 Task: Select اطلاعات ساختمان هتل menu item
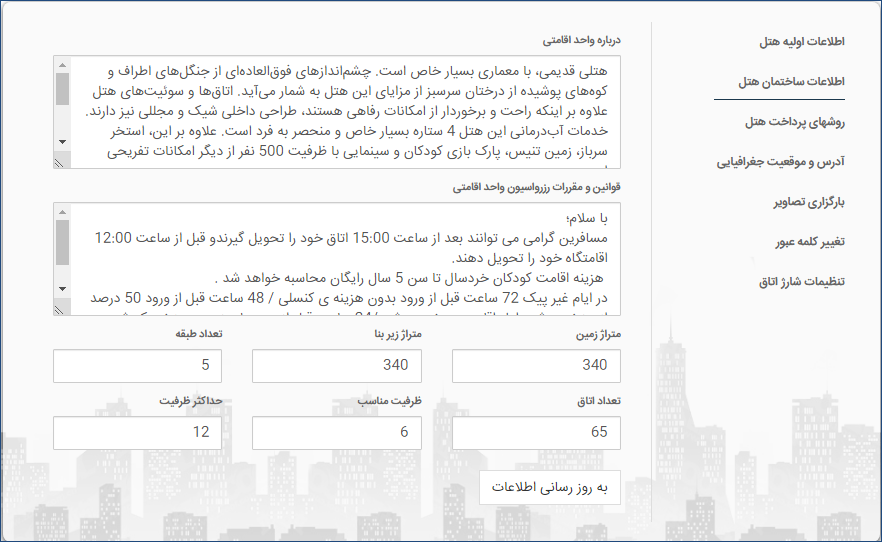791,82
